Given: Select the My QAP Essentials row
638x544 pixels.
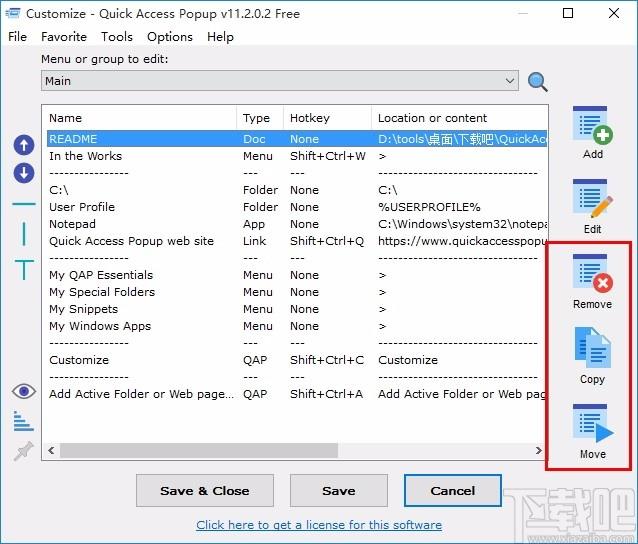Looking at the screenshot, I should pyautogui.click(x=297, y=275).
